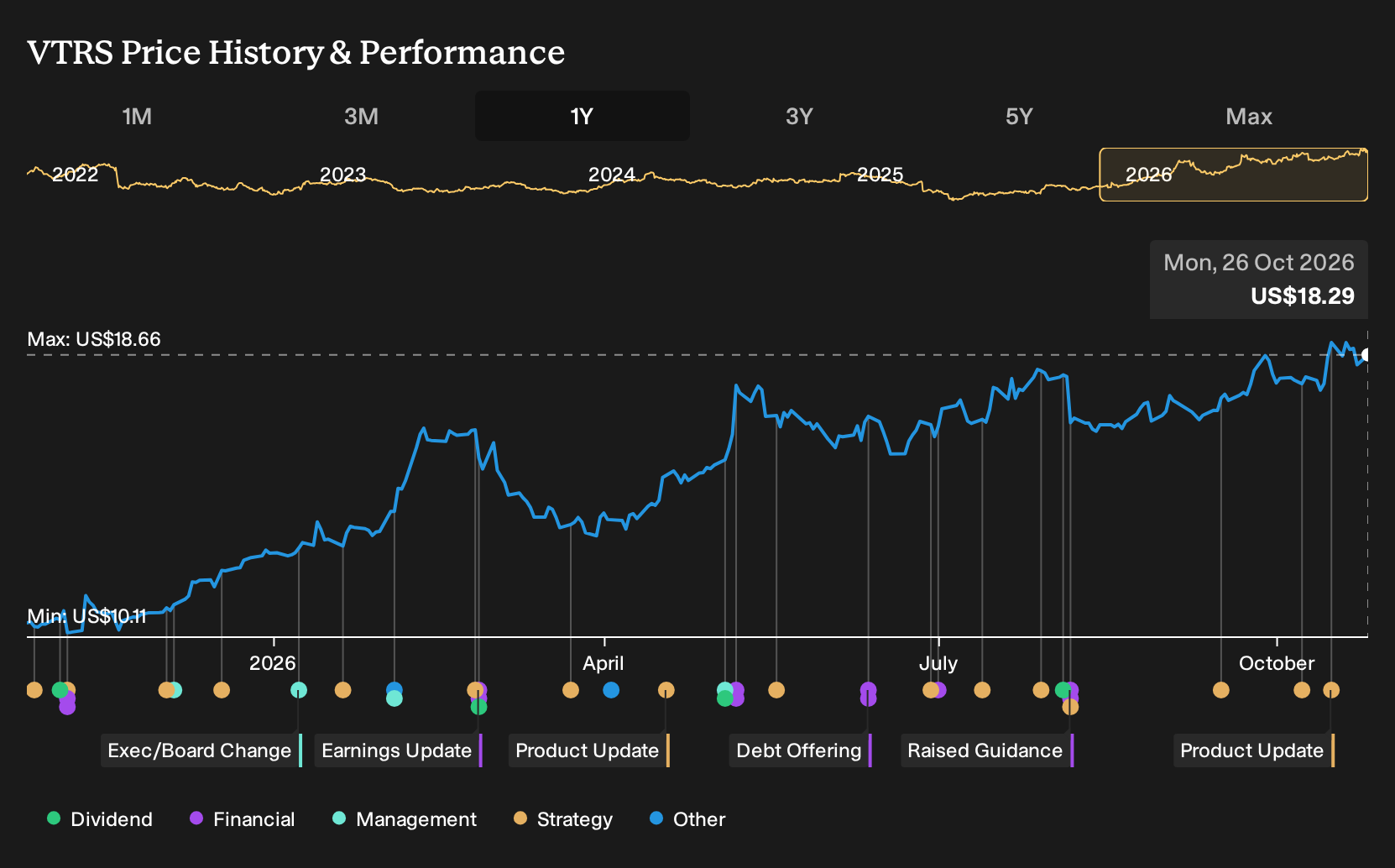Open the Exec/Board Change event label

pos(201,750)
